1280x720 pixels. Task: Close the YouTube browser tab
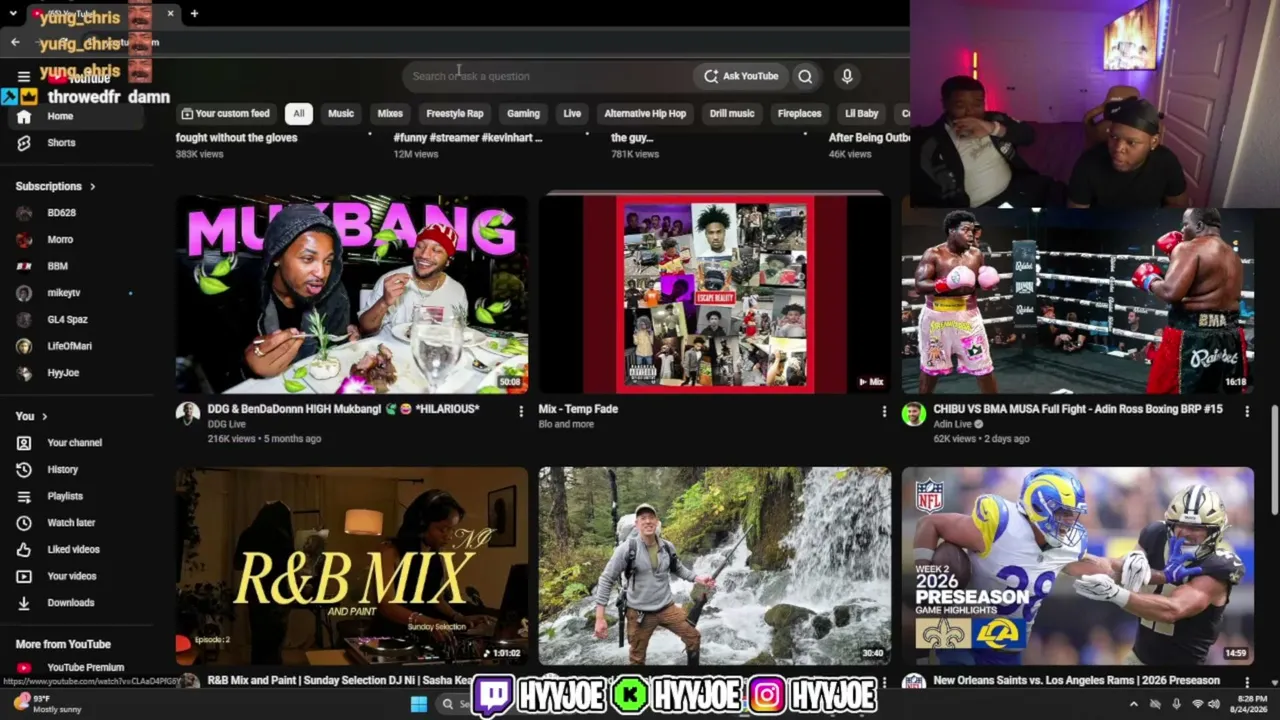click(170, 14)
